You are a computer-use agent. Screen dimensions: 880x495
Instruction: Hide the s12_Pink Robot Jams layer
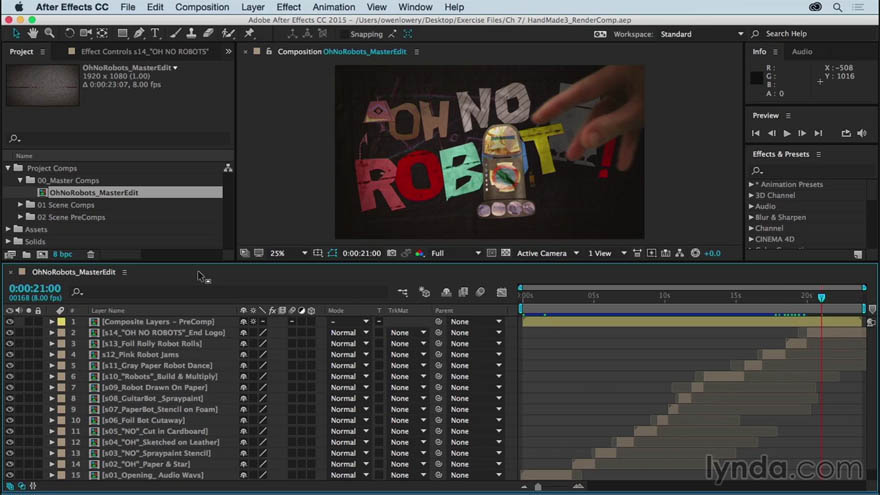(x=10, y=355)
